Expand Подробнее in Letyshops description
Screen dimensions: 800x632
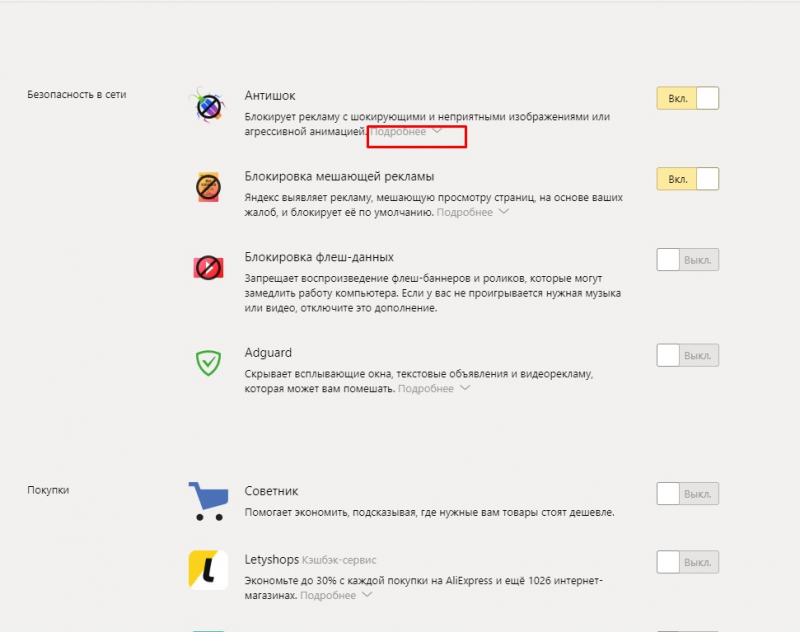pyautogui.click(x=336, y=595)
